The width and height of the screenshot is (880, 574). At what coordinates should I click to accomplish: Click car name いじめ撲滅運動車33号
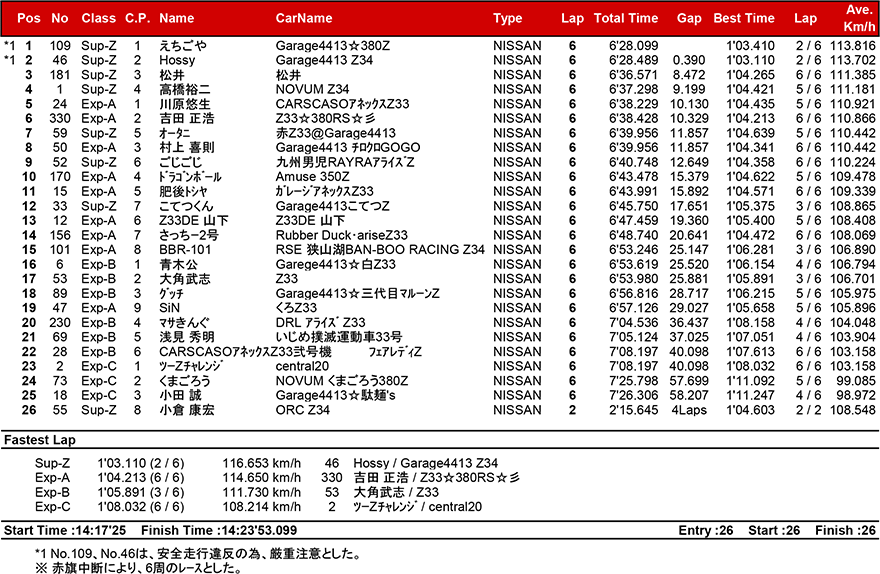[x=338, y=337]
